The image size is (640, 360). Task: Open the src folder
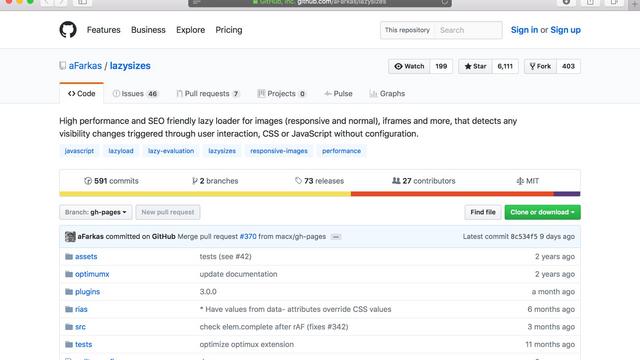[x=80, y=327]
